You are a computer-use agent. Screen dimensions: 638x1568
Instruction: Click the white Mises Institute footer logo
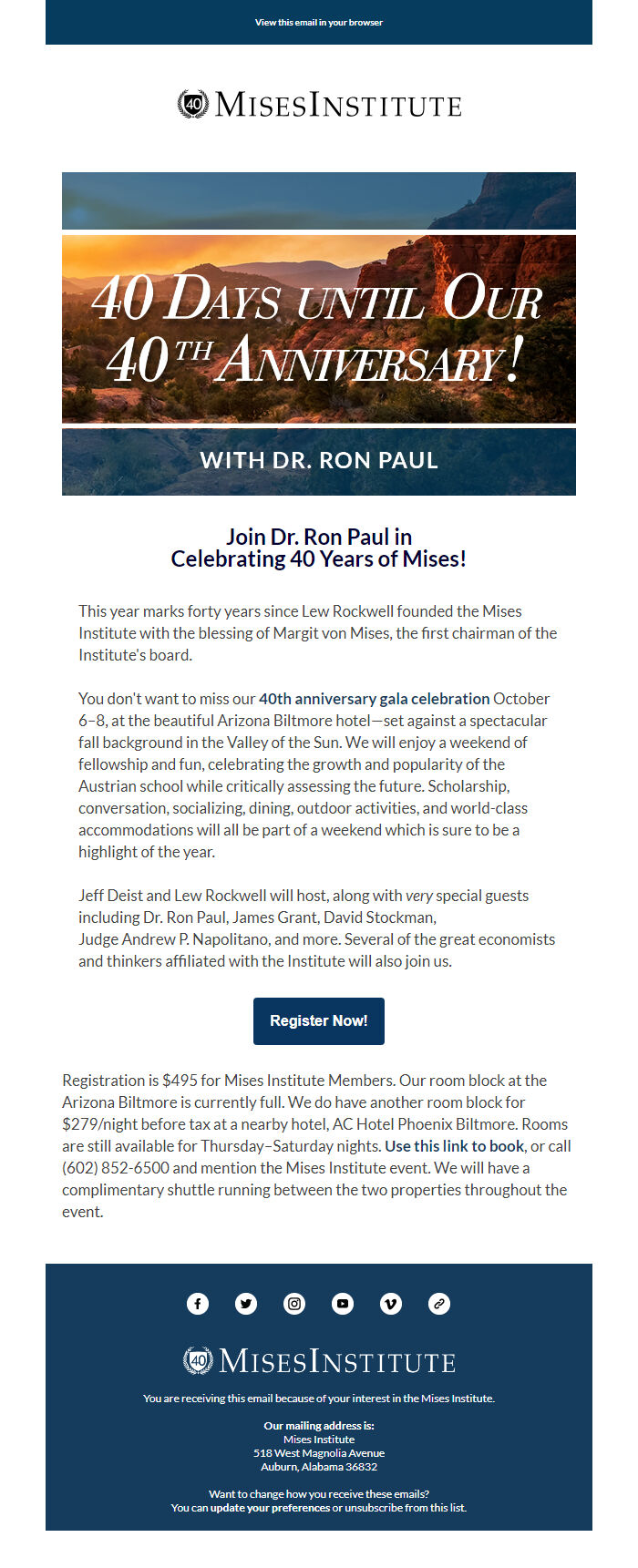pyautogui.click(x=319, y=1361)
